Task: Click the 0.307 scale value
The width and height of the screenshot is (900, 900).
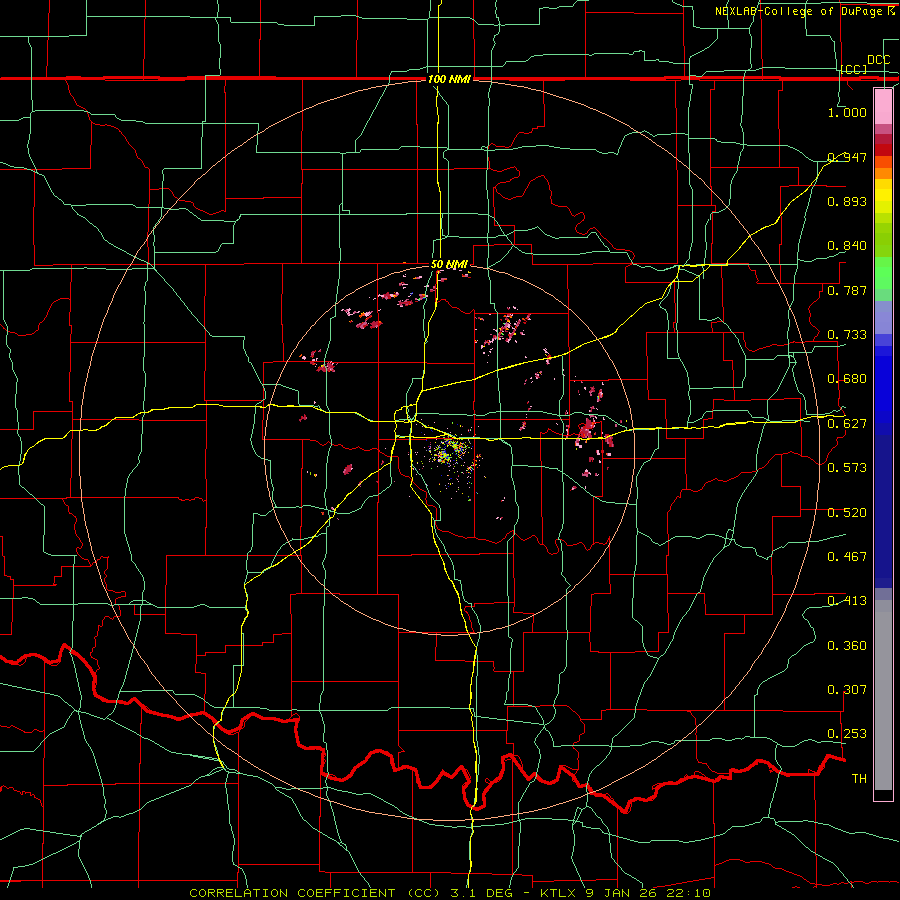Action: [x=847, y=689]
